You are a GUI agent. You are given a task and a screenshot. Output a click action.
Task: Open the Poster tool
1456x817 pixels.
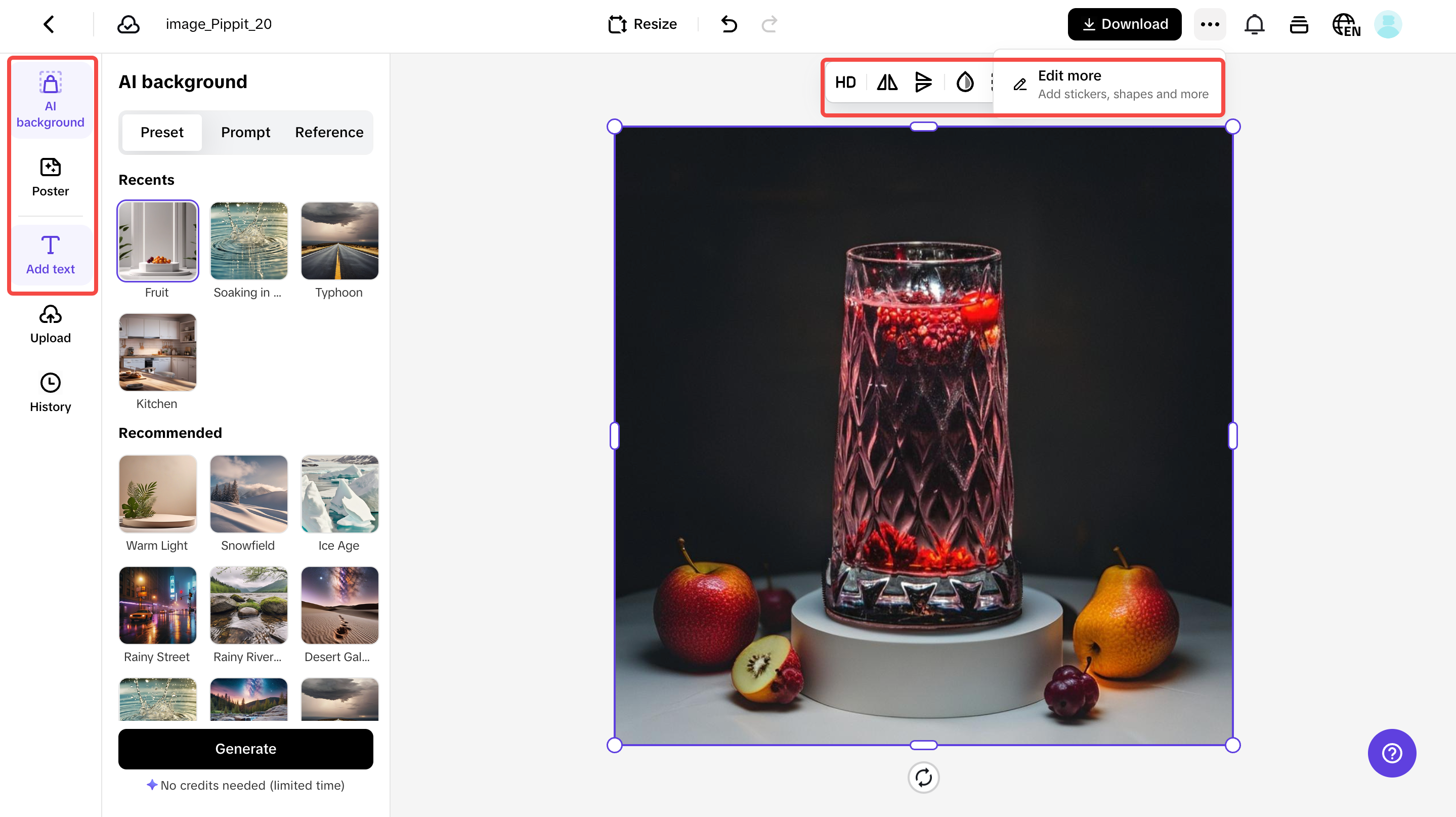[x=50, y=176]
